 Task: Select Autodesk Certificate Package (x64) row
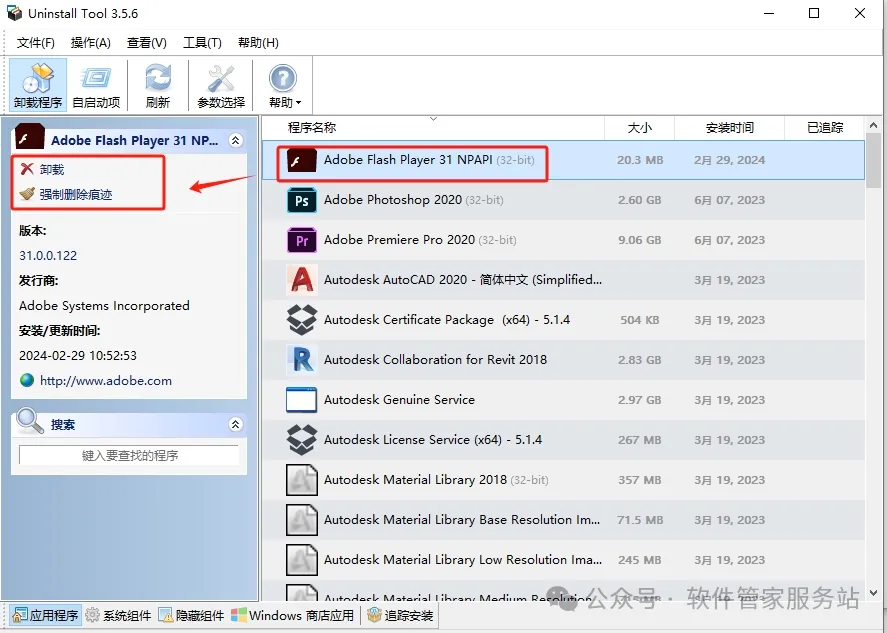tap(563, 320)
